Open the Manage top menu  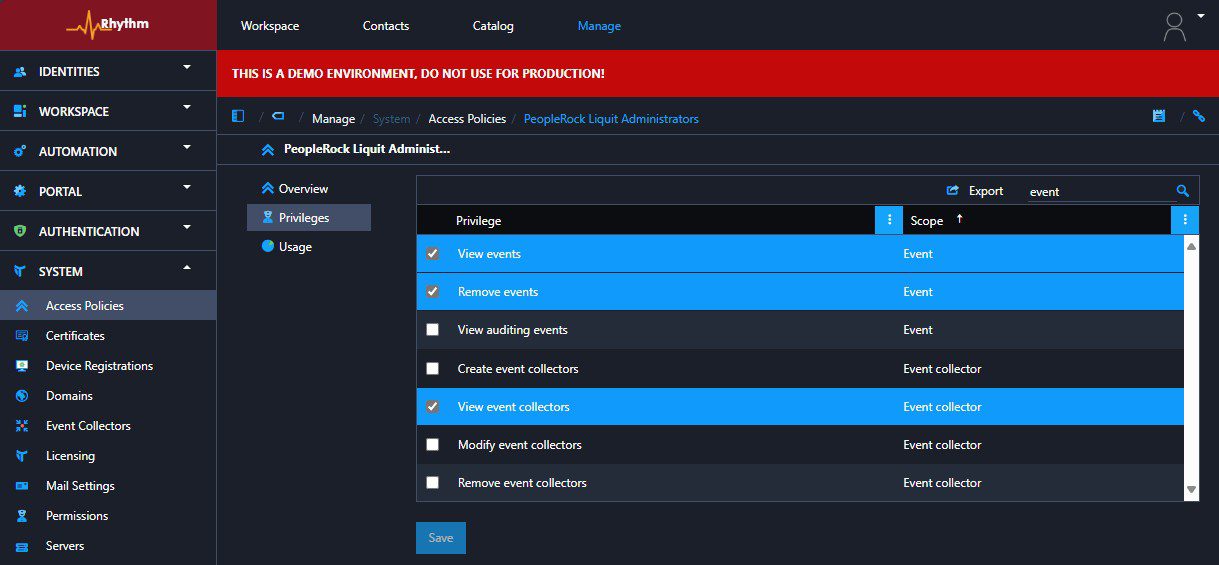(x=599, y=26)
